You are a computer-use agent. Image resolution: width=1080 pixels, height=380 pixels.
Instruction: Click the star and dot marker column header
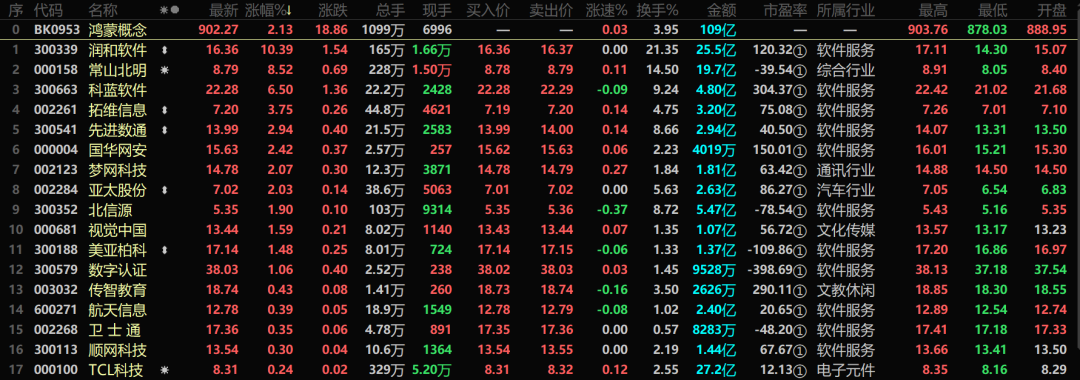point(169,10)
